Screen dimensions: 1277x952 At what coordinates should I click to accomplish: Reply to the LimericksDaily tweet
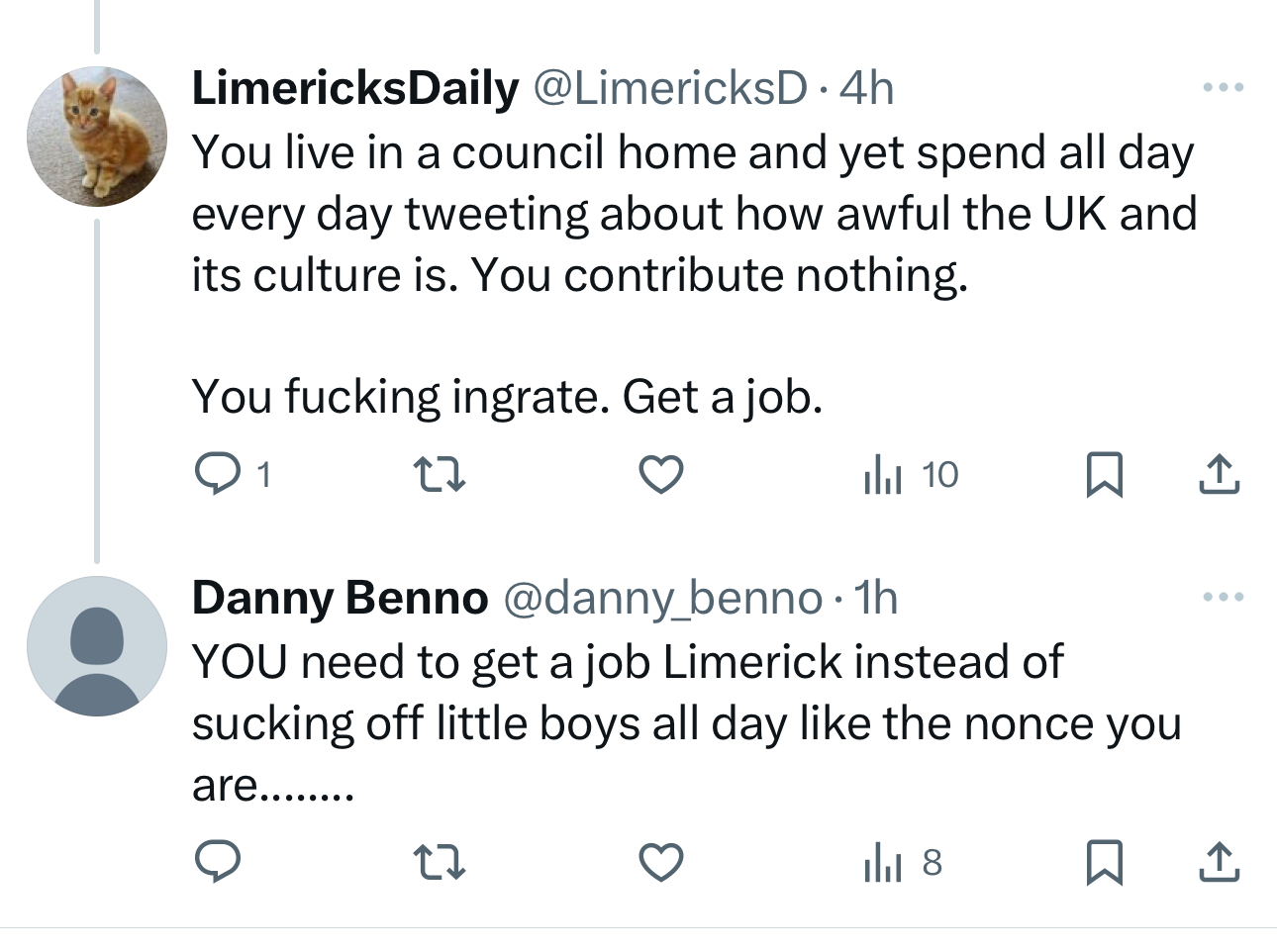(x=217, y=474)
